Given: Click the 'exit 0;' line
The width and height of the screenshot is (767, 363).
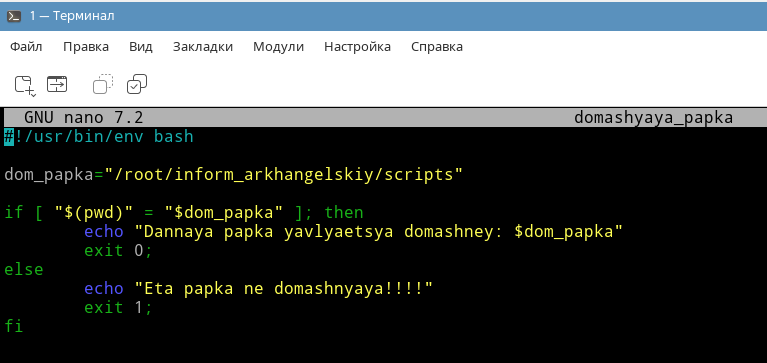Looking at the screenshot, I should (118, 250).
